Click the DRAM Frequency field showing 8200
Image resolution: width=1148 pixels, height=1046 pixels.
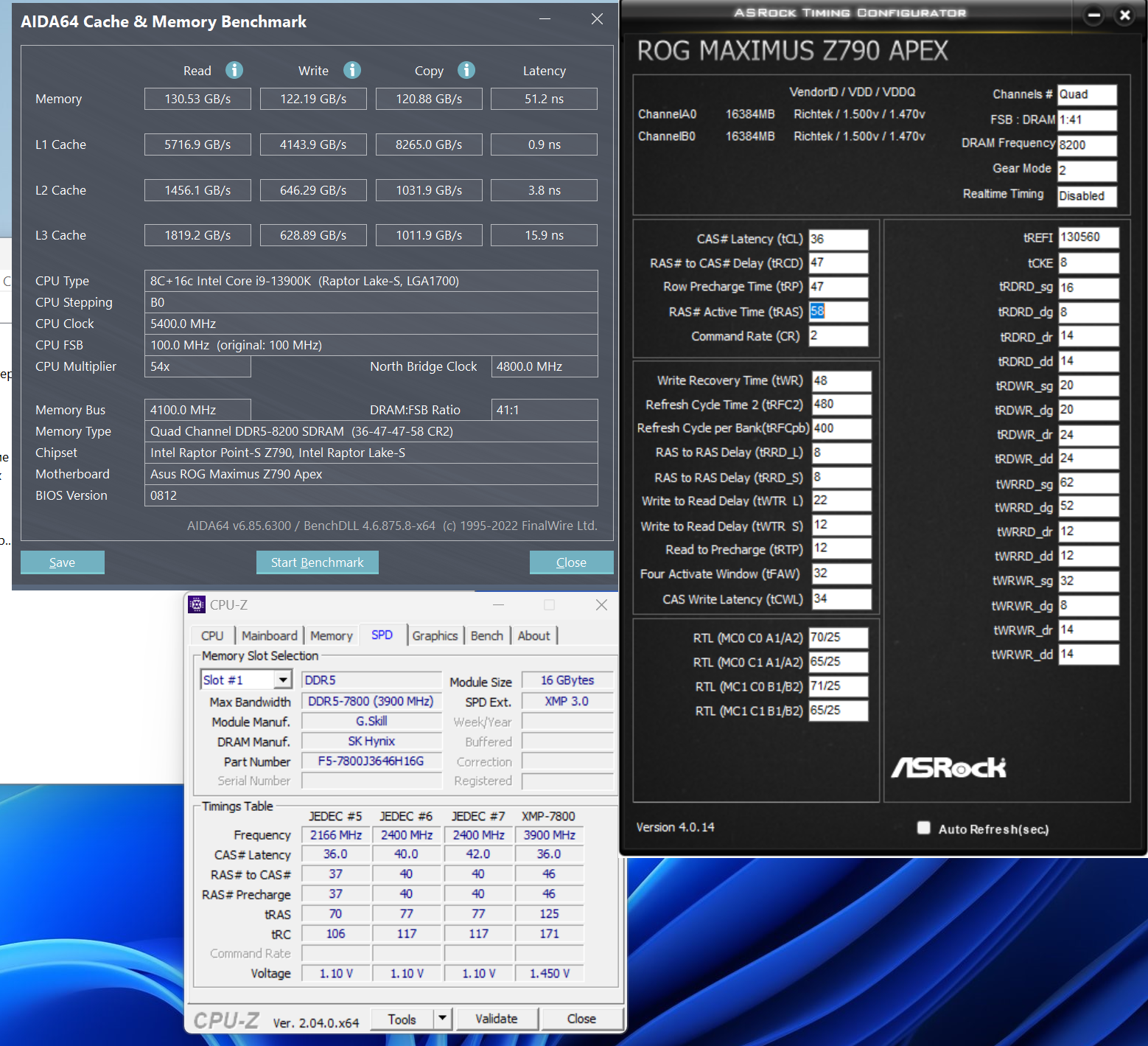(x=1087, y=144)
